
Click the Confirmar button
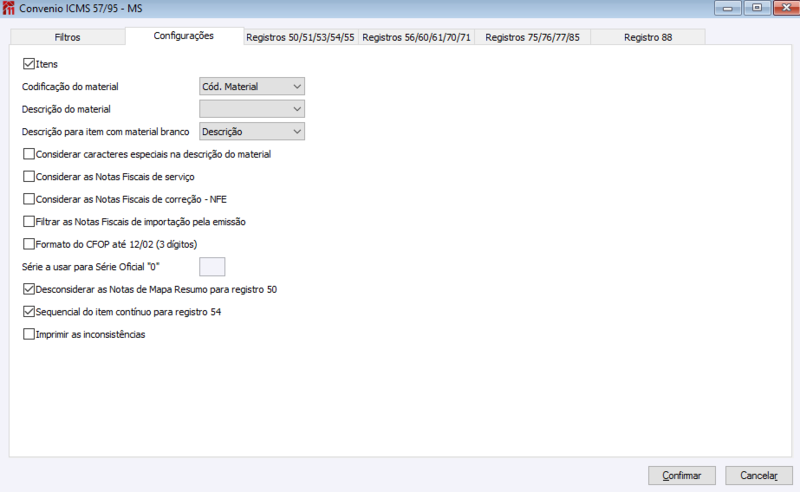682,476
